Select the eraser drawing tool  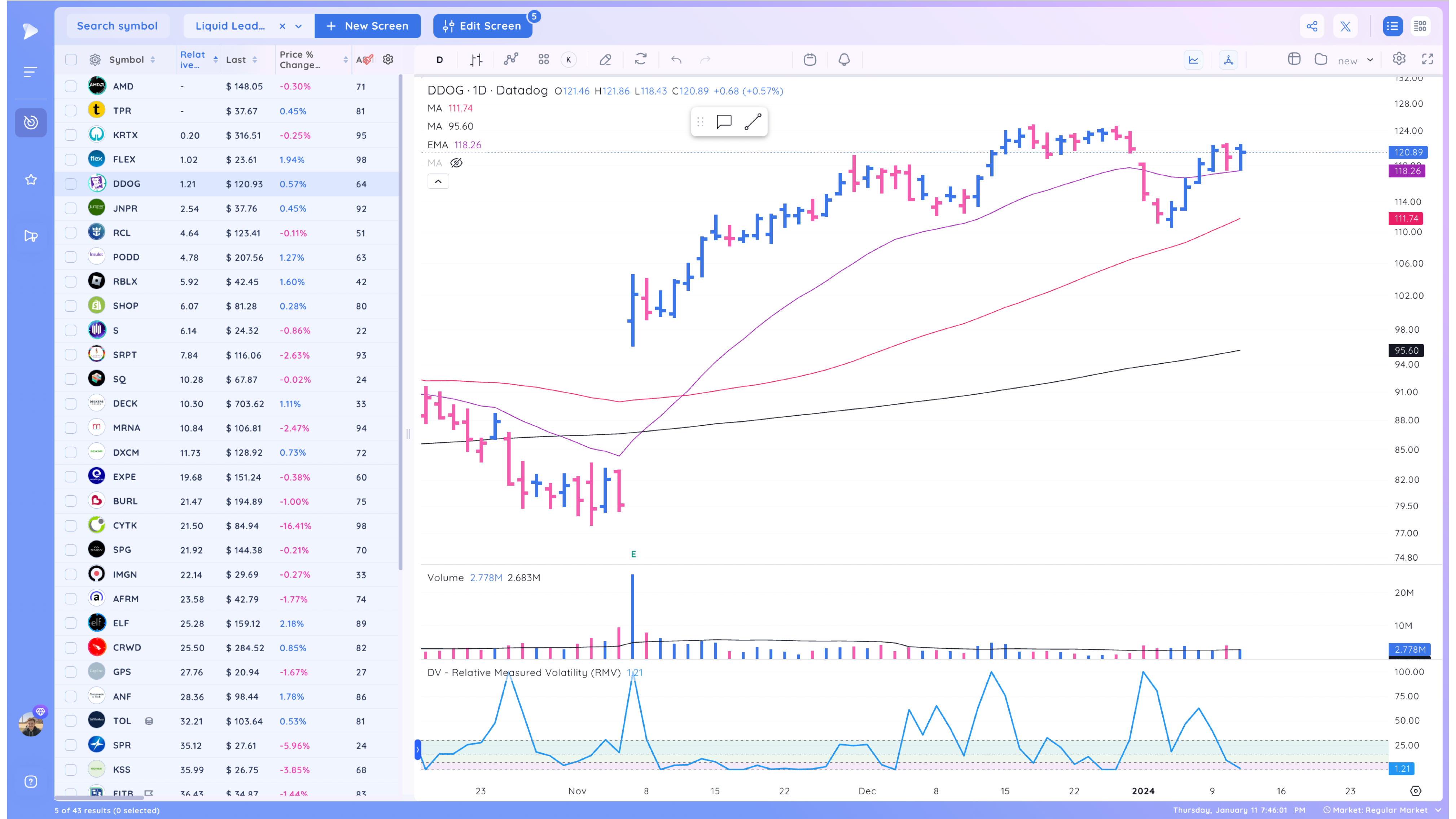[605, 59]
